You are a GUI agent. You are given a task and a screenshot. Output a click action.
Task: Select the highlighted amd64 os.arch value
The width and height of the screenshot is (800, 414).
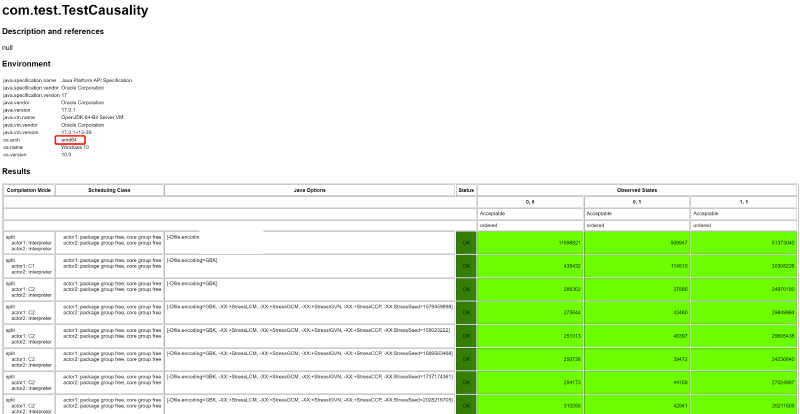pyautogui.click(x=70, y=139)
